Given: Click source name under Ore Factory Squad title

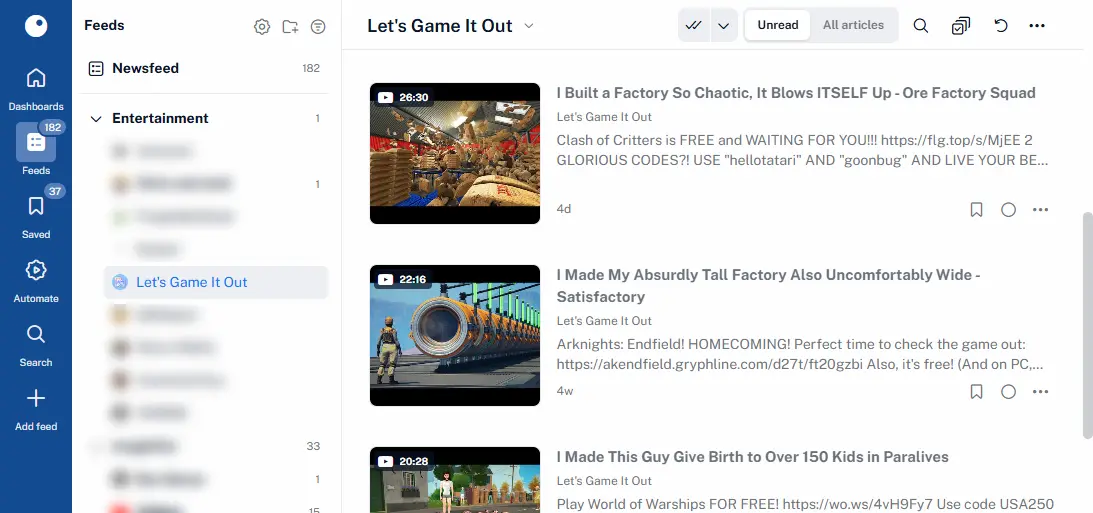Looking at the screenshot, I should (604, 117).
